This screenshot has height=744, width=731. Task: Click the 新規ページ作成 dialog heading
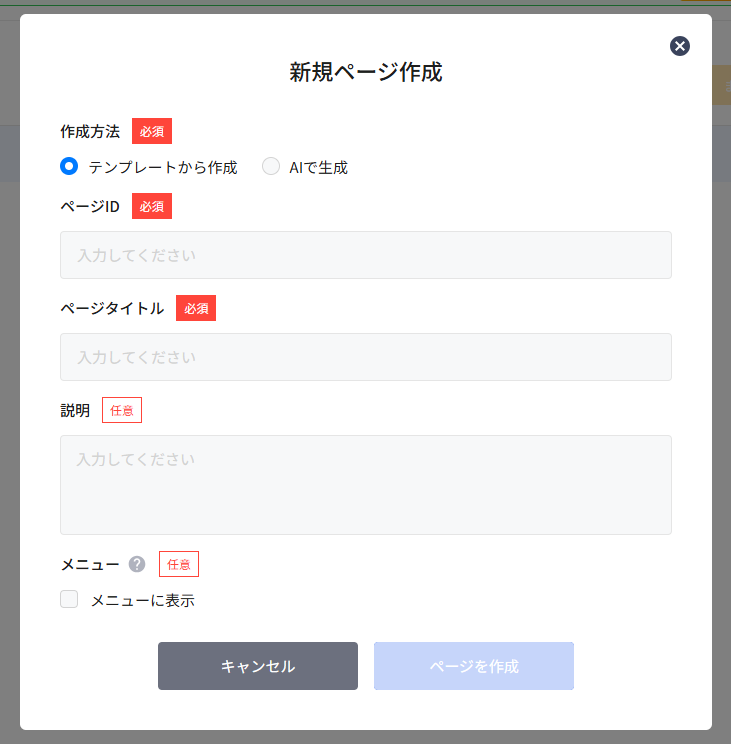[x=365, y=72]
